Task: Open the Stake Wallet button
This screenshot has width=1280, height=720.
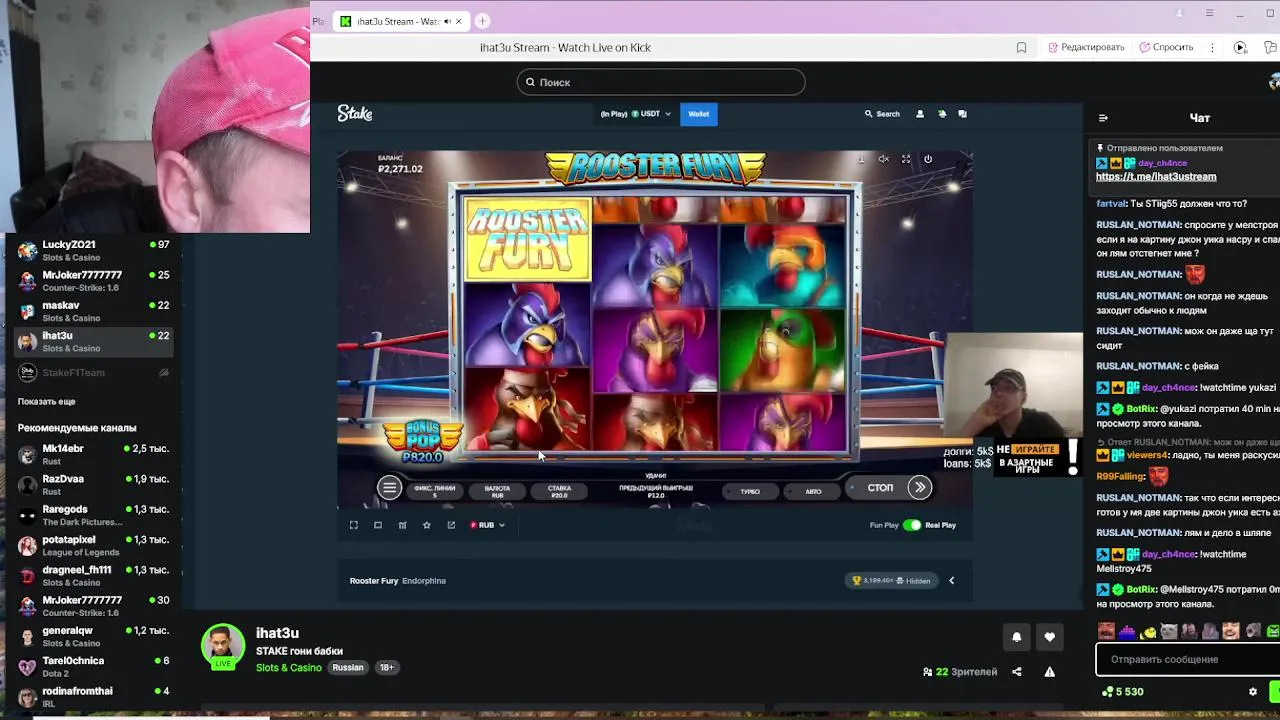Action: 698,114
